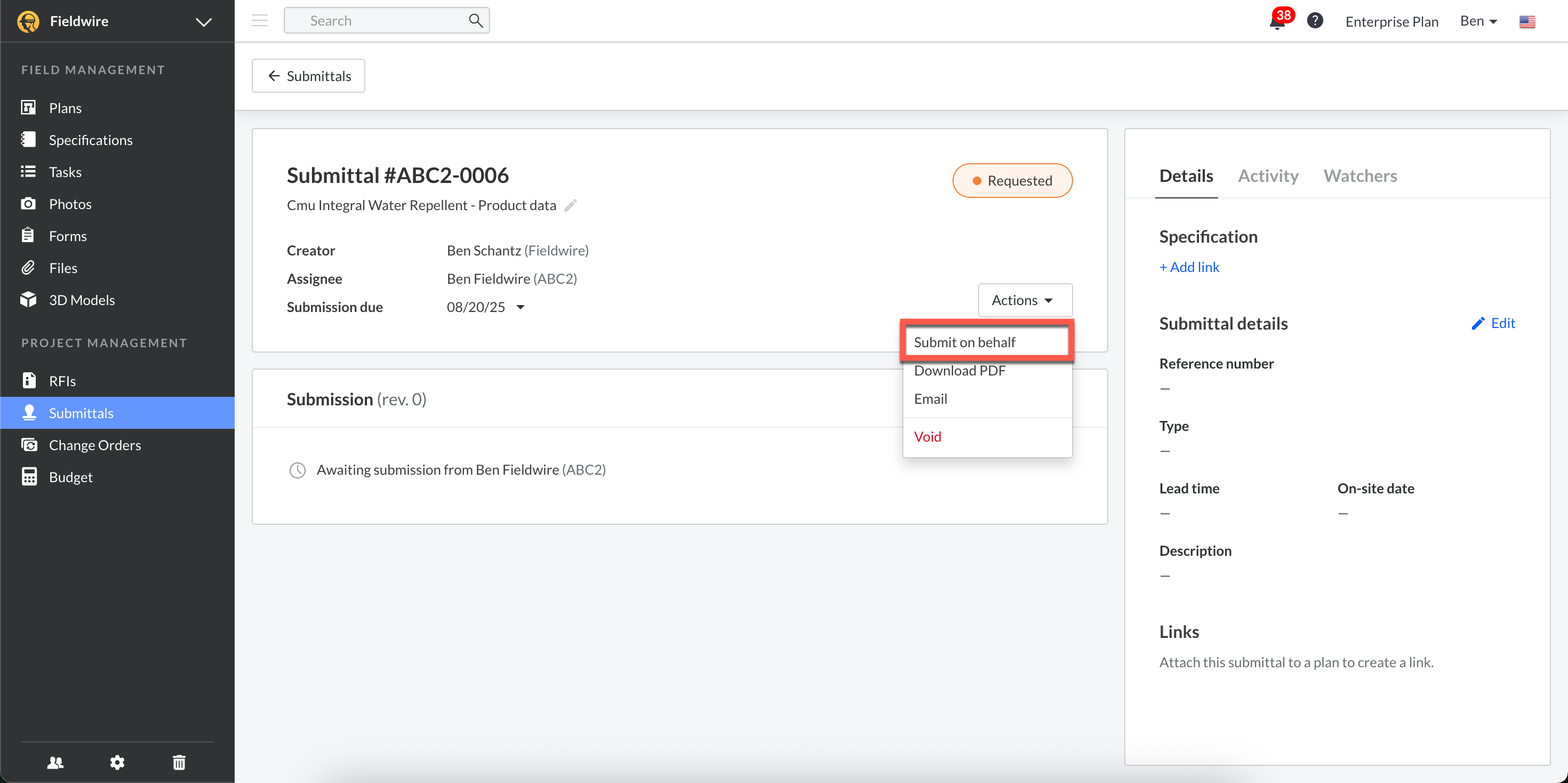Collapse the Actions dropdown button
The image size is (1568, 783).
tap(1025, 300)
